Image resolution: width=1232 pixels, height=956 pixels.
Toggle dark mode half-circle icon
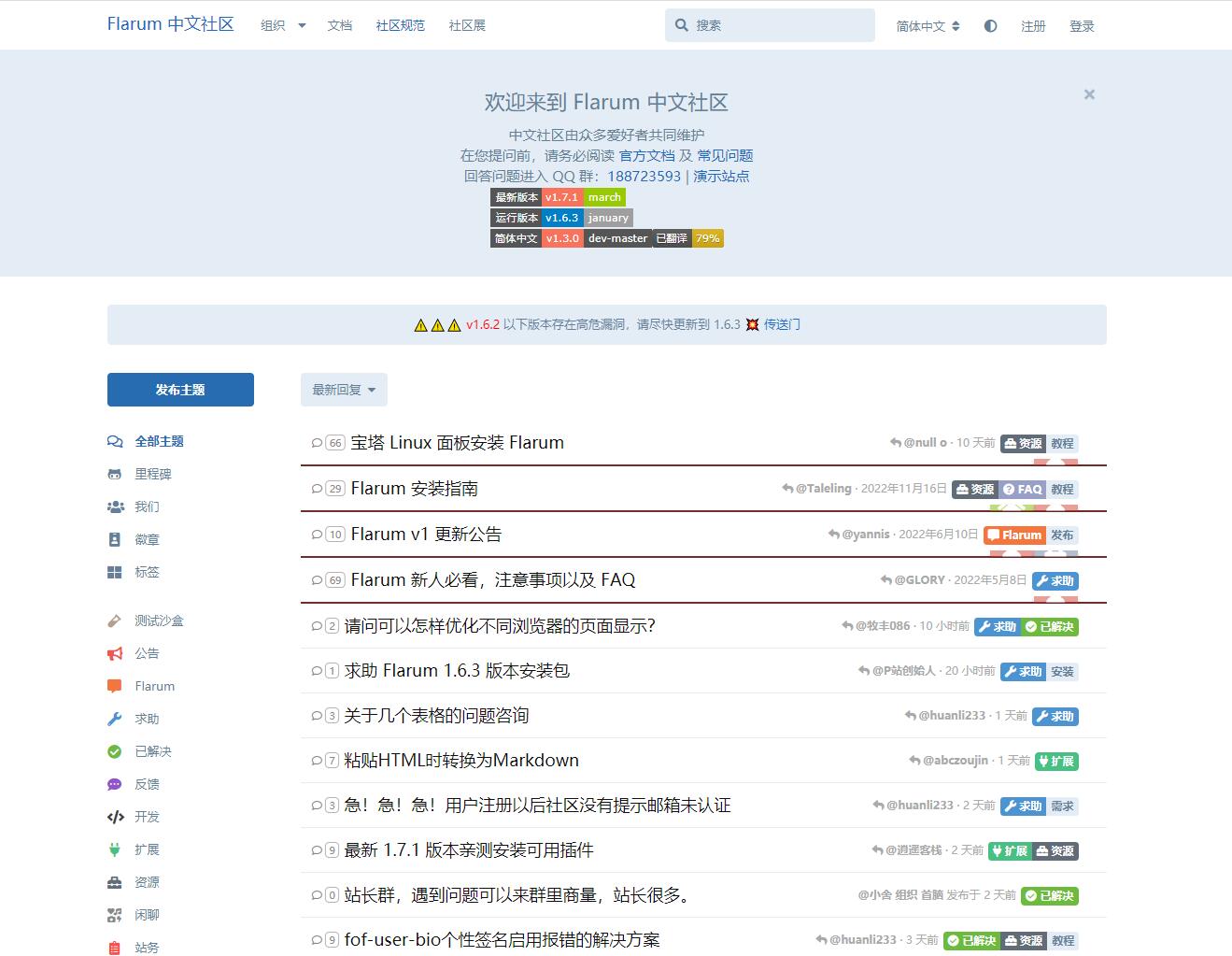coord(990,26)
